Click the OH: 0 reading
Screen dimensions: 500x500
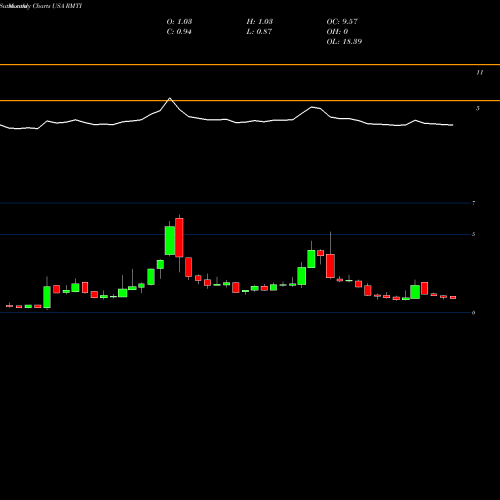337,32
